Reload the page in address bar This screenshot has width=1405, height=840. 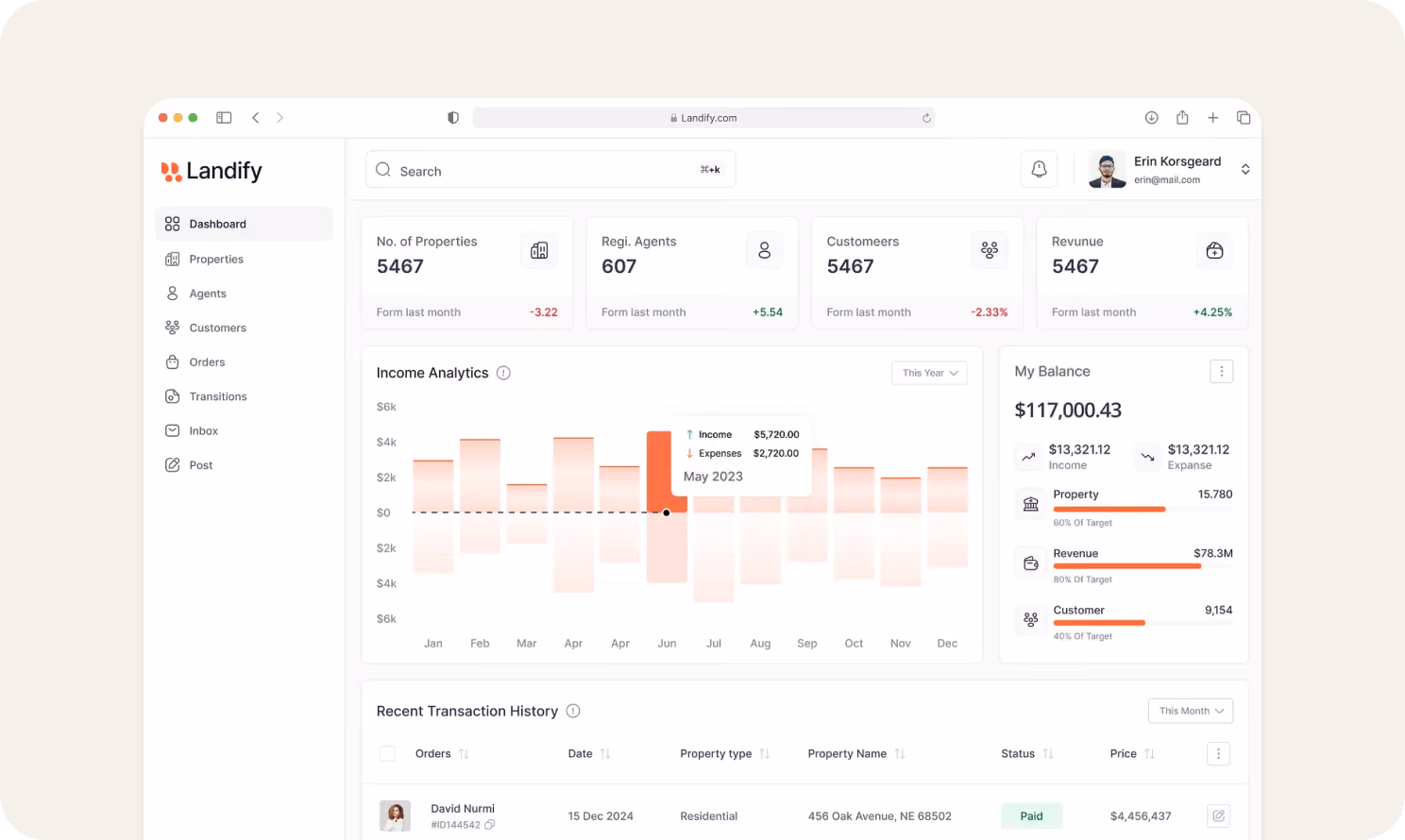pyautogui.click(x=926, y=118)
